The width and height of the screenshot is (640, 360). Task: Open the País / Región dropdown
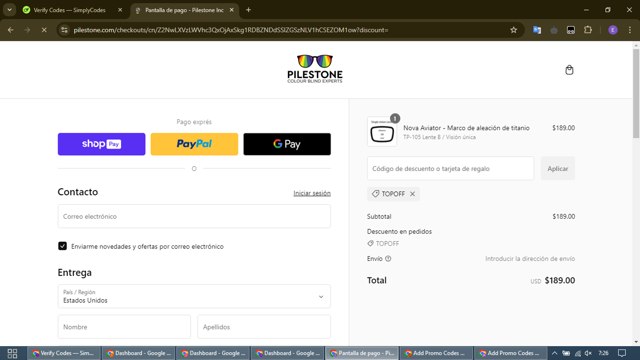point(194,296)
